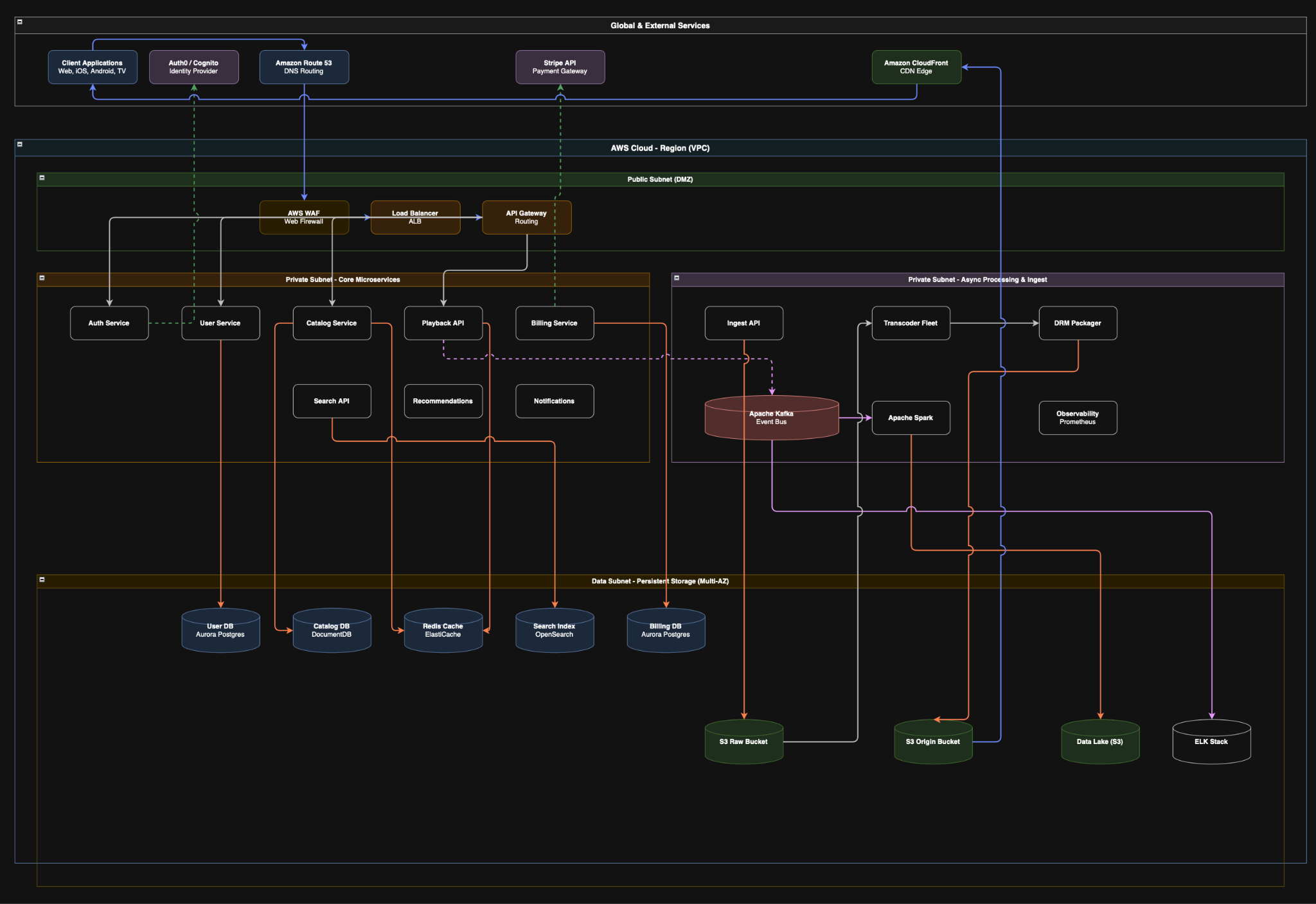Collapse the Data Subnet - Persistent Storage group
Screen dimensions: 1316x904
(42, 579)
